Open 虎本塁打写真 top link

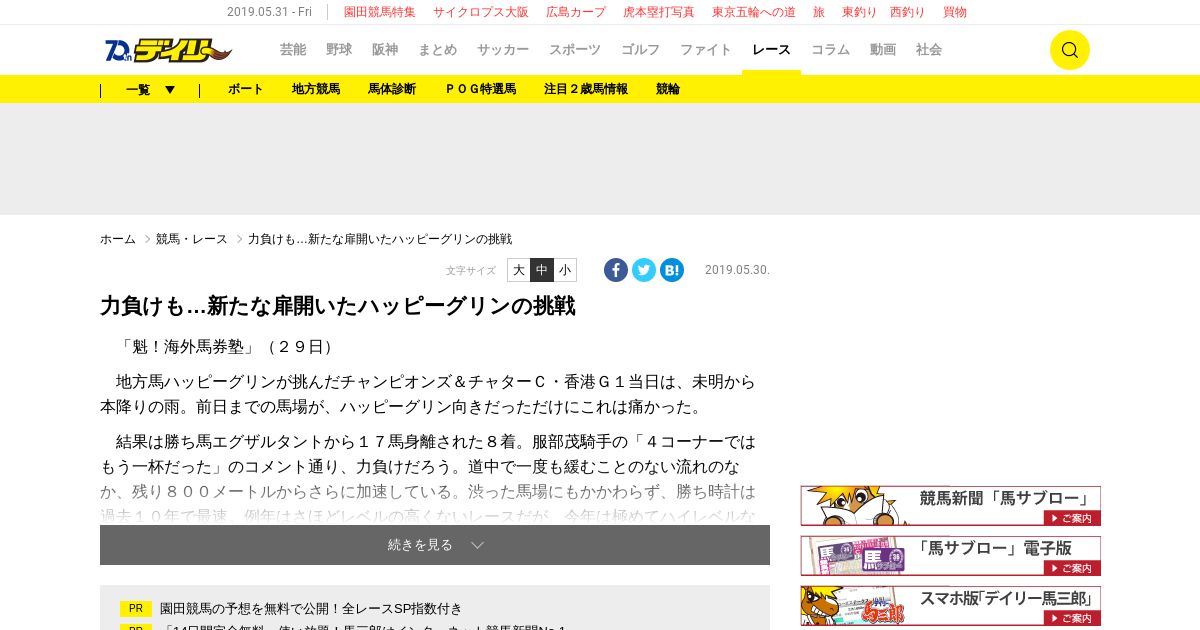[659, 12]
